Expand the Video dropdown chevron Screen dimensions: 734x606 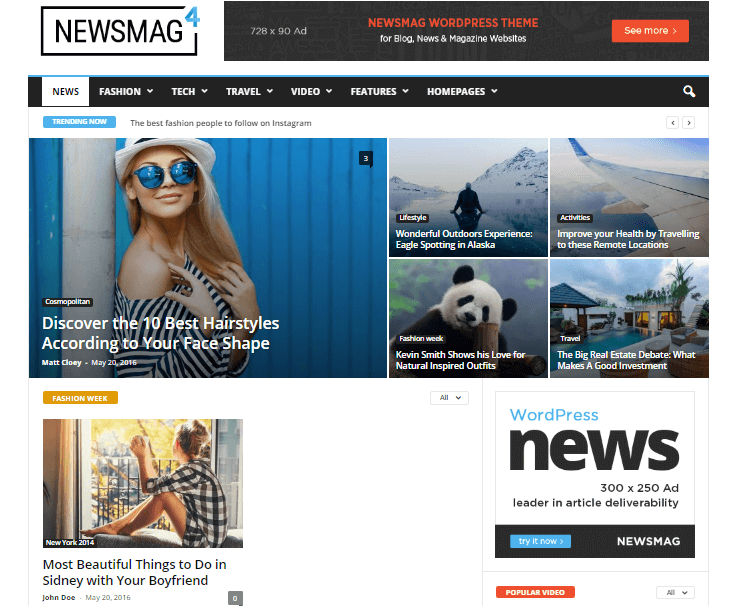coord(329,91)
